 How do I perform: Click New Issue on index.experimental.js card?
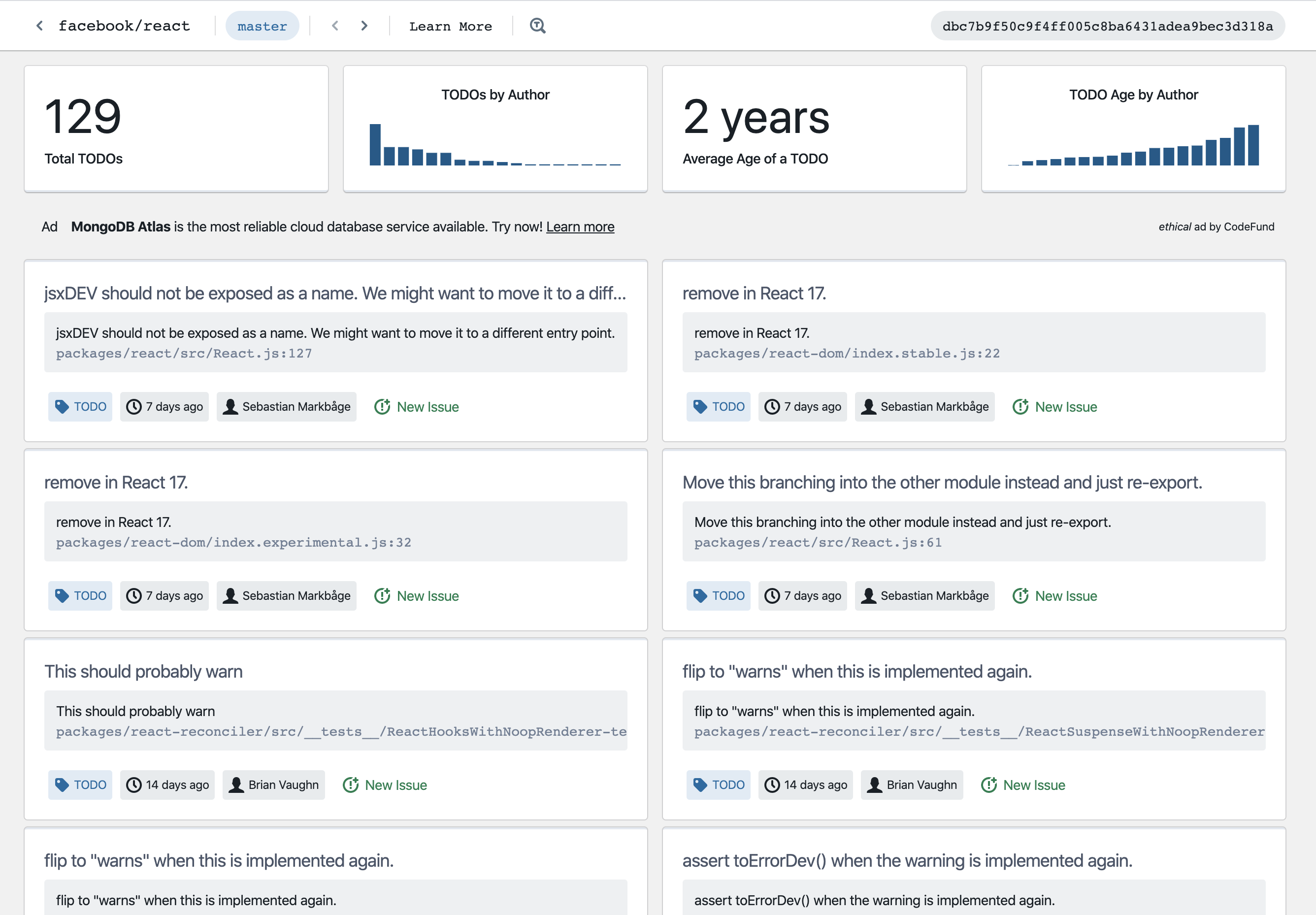pos(417,596)
